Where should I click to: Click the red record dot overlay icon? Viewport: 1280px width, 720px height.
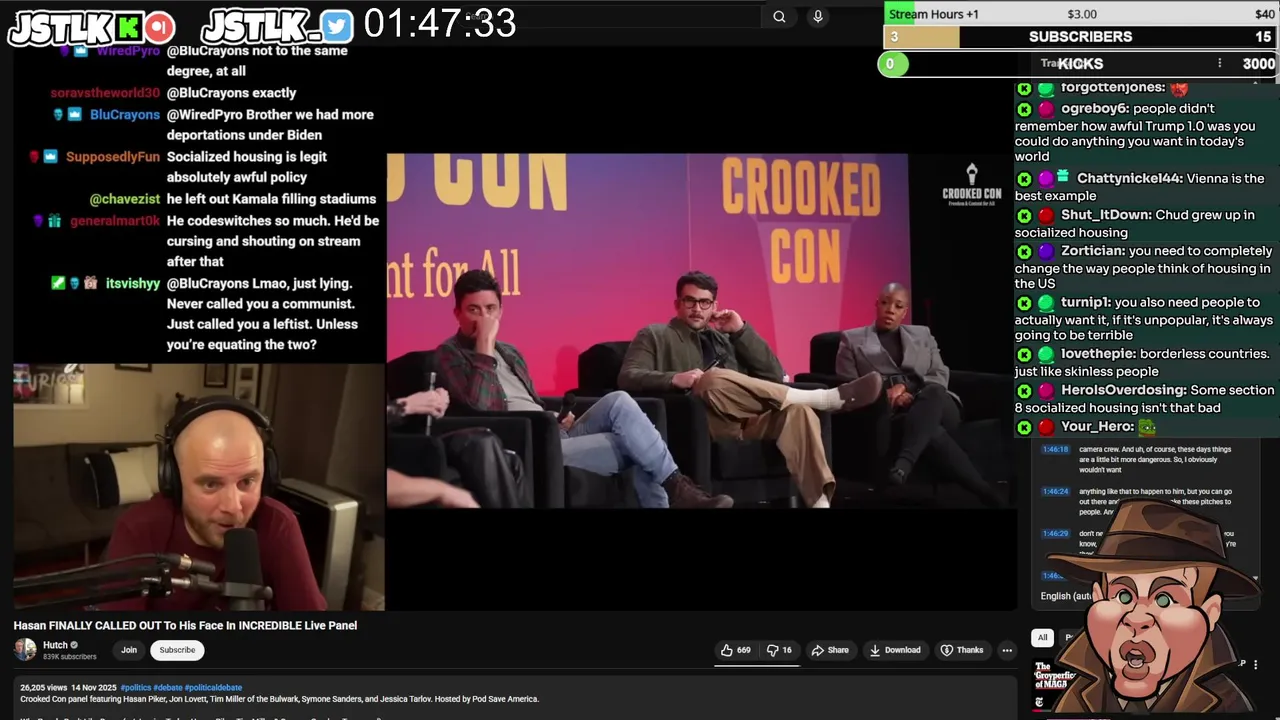(160, 28)
